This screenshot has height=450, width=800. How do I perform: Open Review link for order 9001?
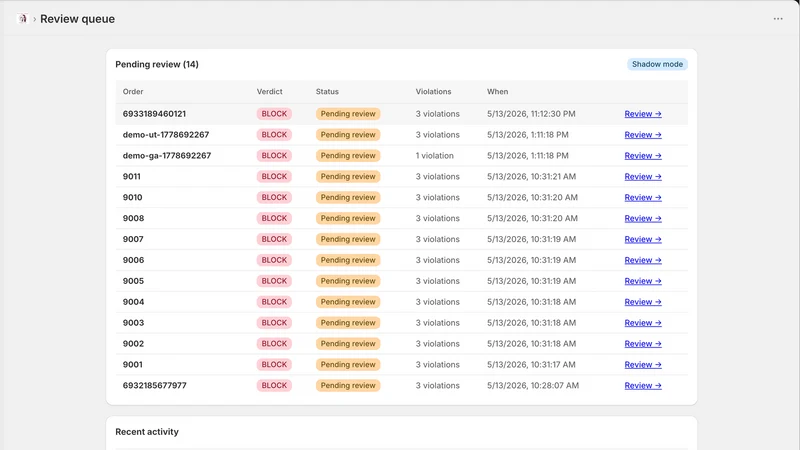point(643,365)
